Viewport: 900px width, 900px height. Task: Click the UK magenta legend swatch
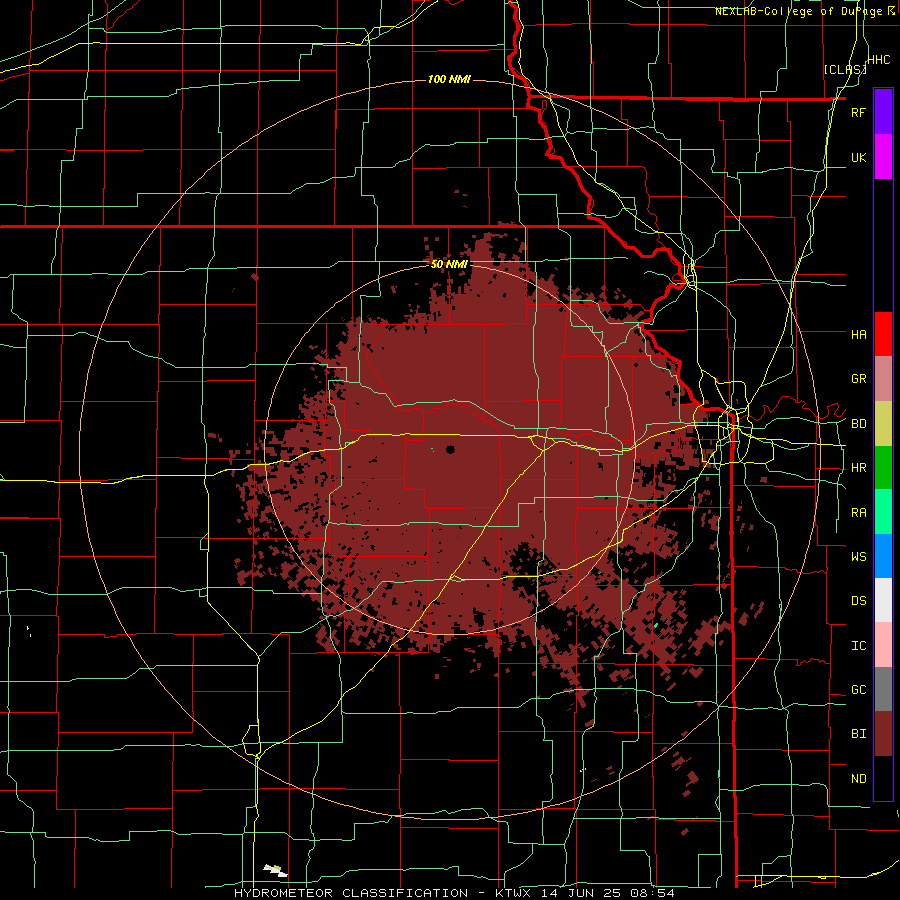tap(883, 157)
